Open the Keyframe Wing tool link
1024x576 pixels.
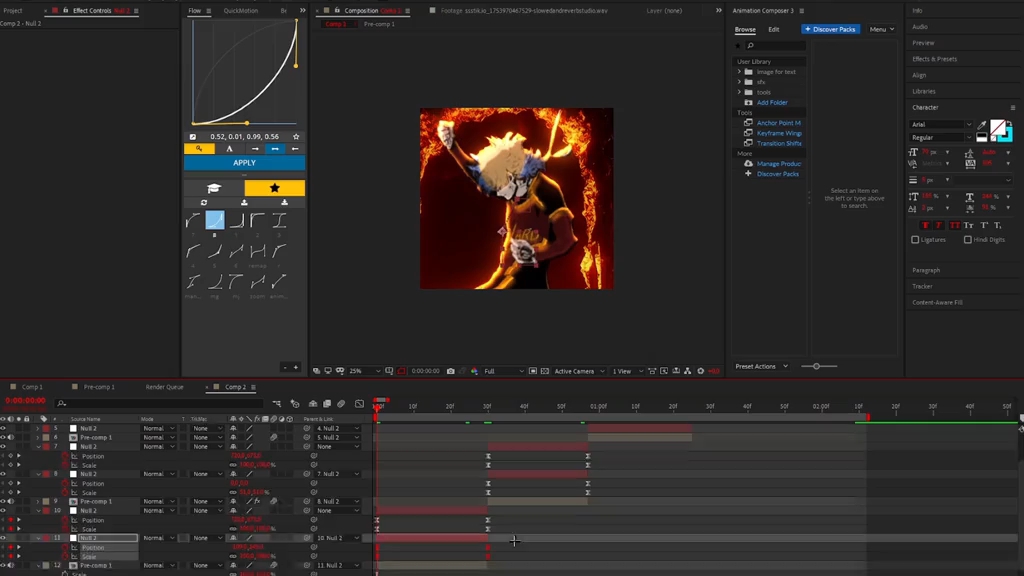tap(778, 133)
